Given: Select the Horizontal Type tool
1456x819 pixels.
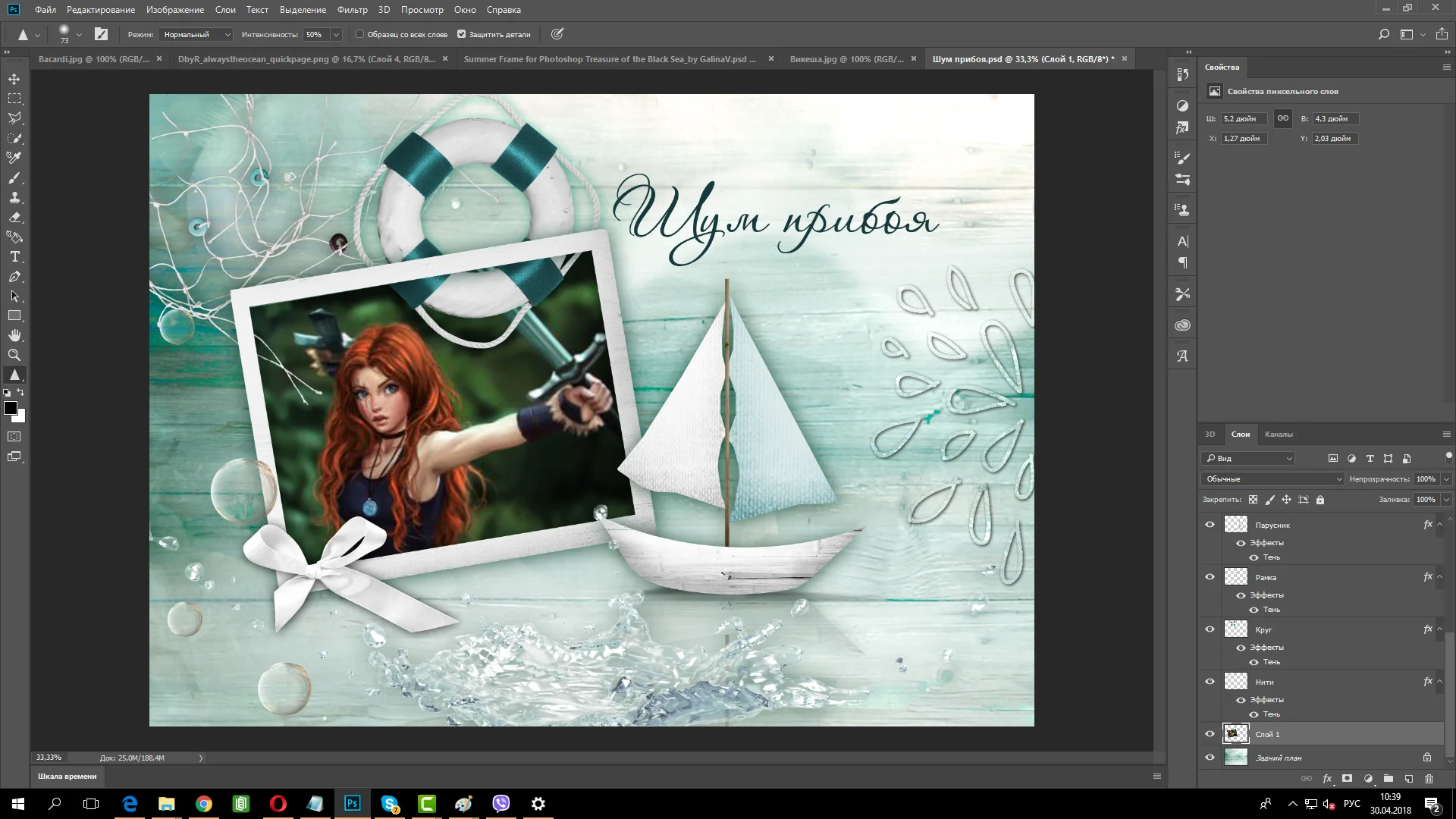Looking at the screenshot, I should [14, 257].
